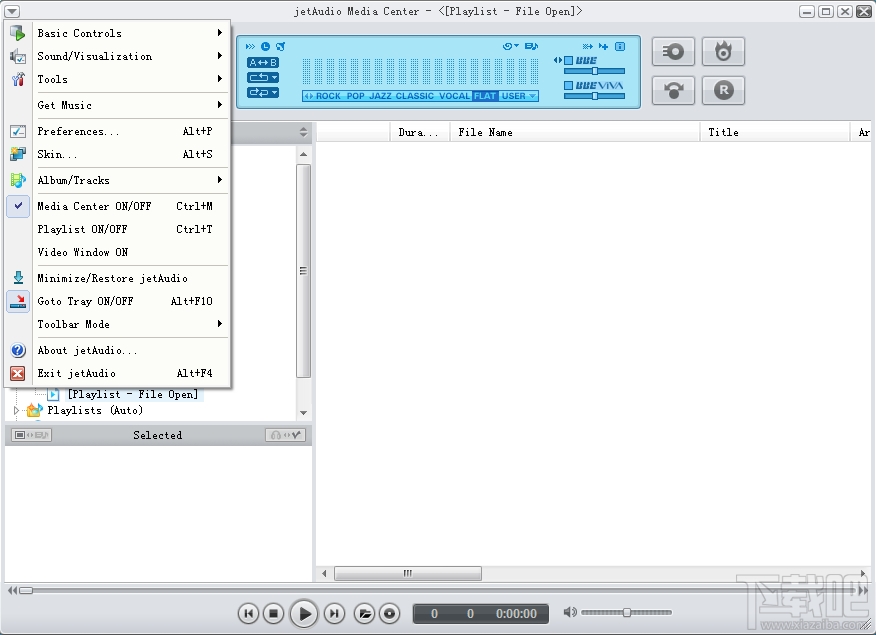Click the About jetAudio help icon

coord(17,350)
